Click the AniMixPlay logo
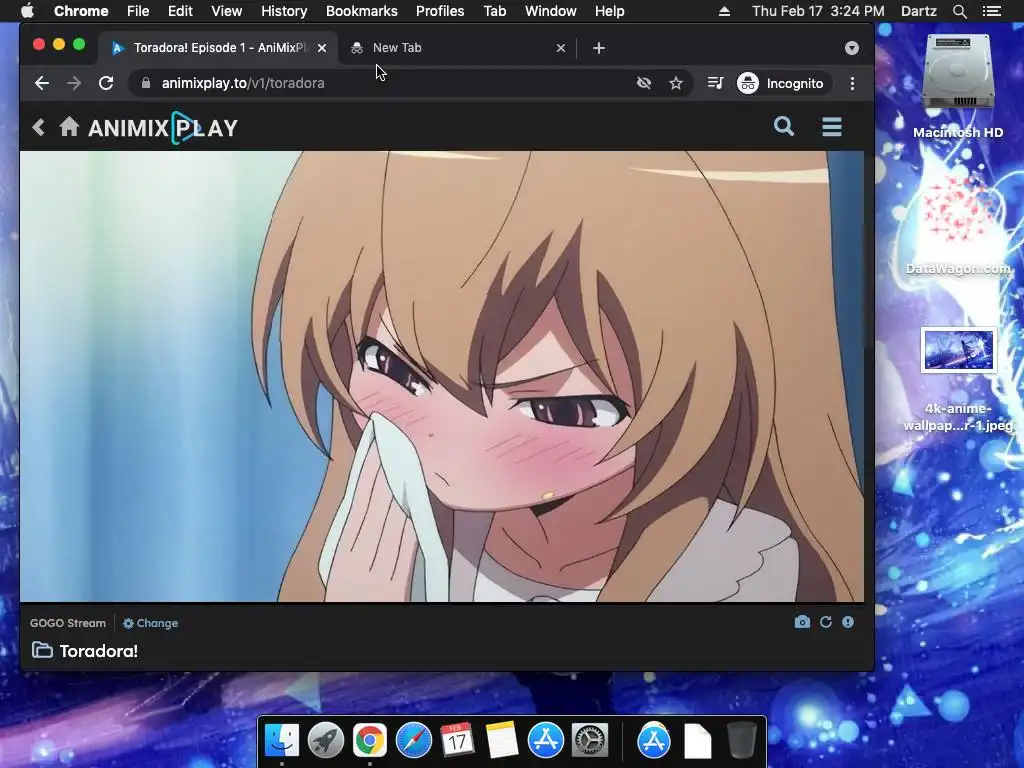Viewport: 1024px width, 768px height. 163,127
